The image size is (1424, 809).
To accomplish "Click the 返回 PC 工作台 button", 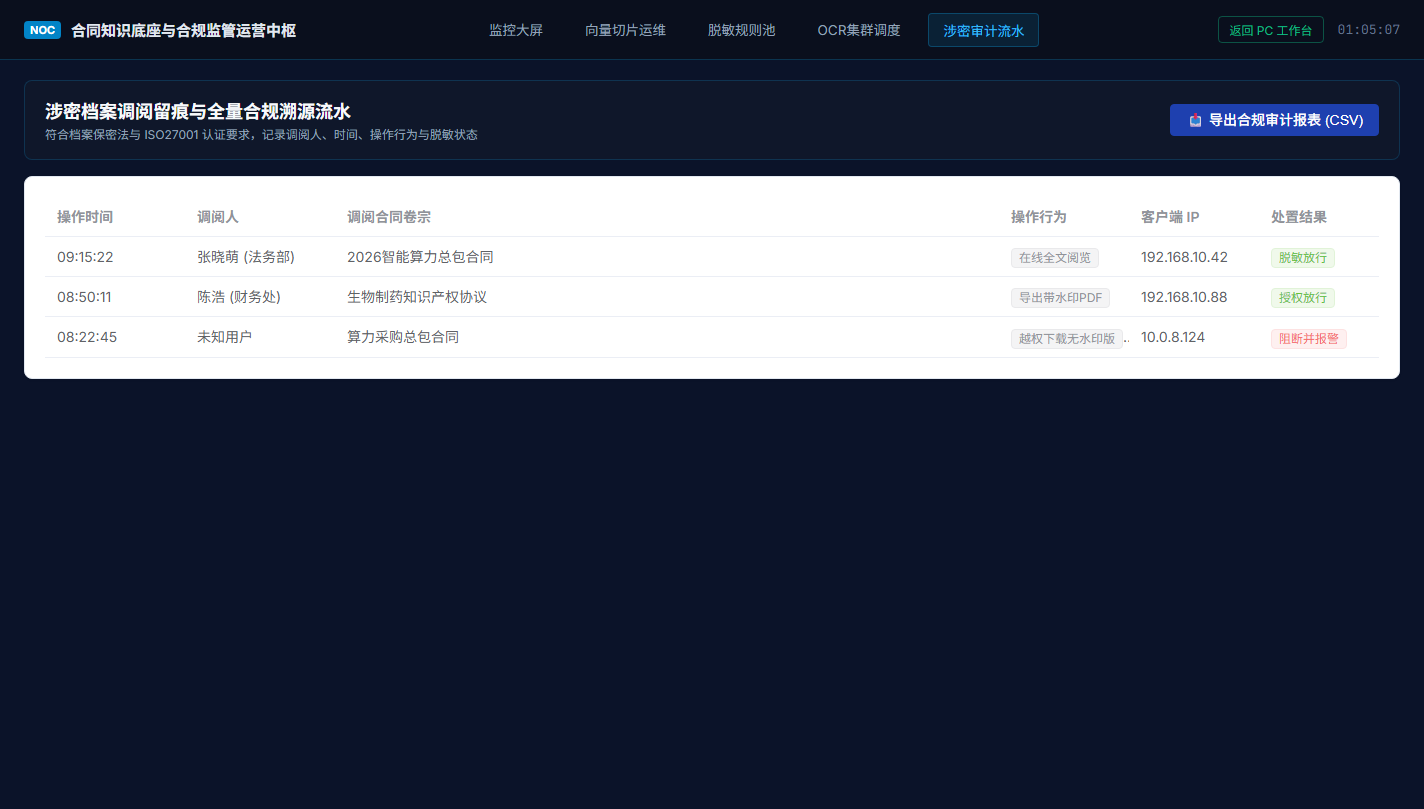I will [x=1270, y=30].
